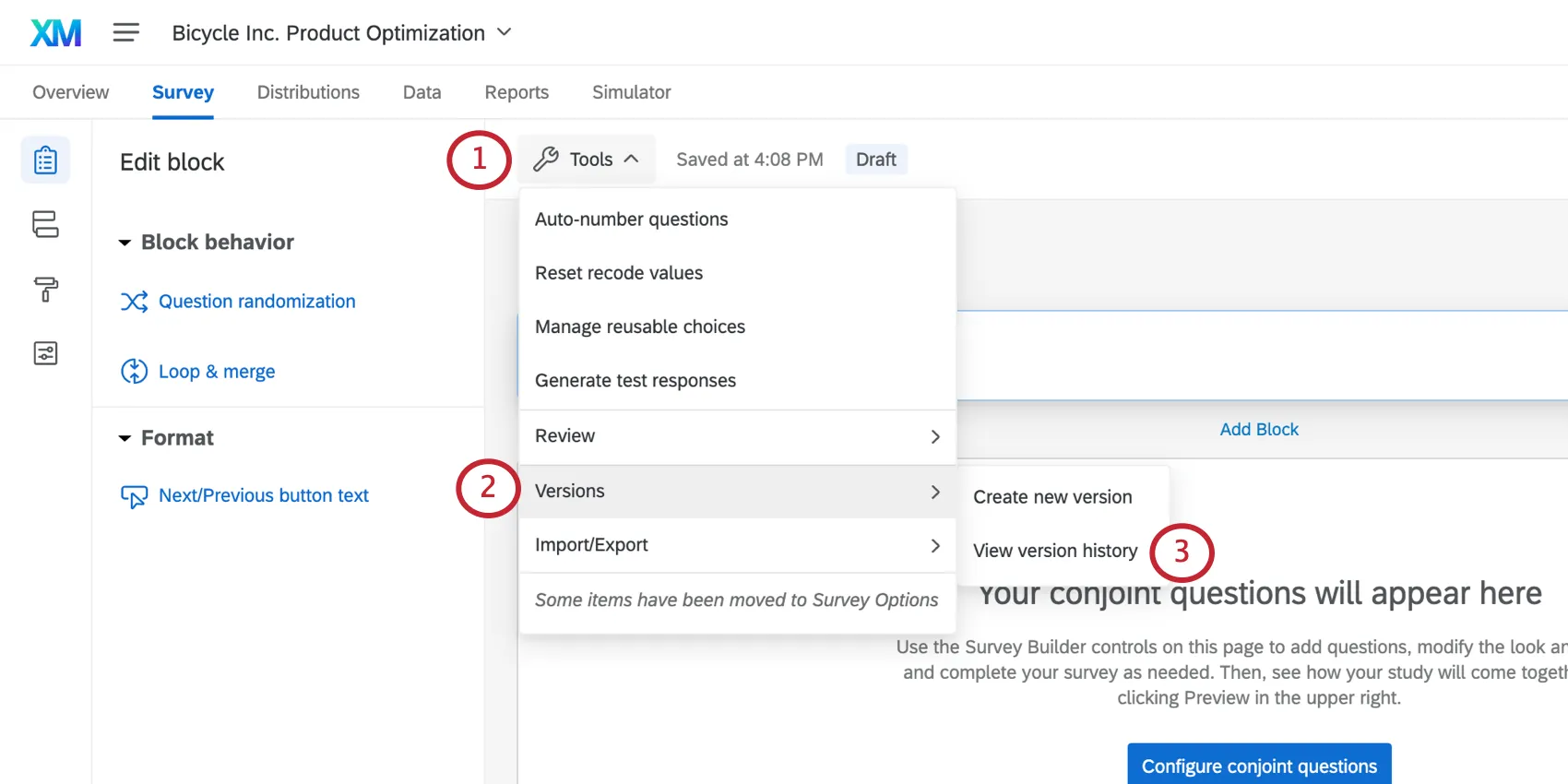This screenshot has width=1568, height=784.
Task: Collapse the Block behavior section
Action: coord(125,243)
